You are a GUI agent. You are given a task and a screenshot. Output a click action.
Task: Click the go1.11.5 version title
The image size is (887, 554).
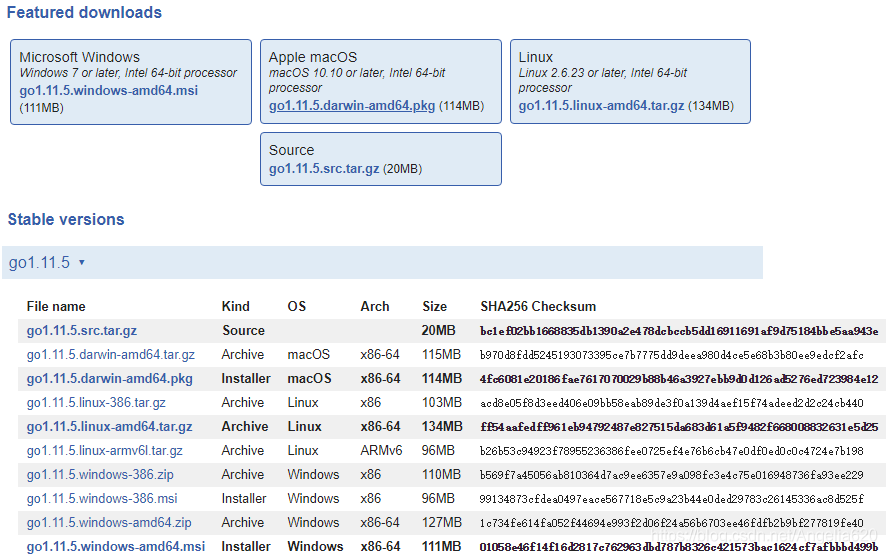[39, 263]
